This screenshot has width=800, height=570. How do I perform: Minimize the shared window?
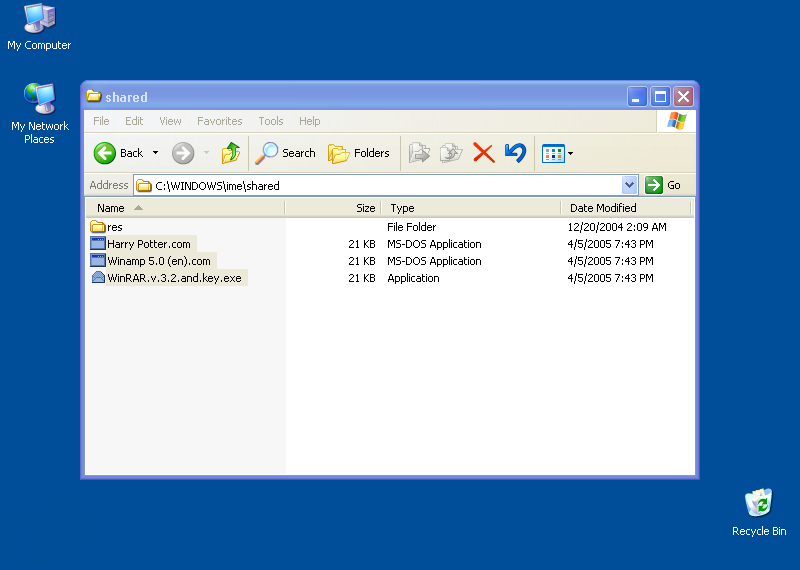(637, 96)
